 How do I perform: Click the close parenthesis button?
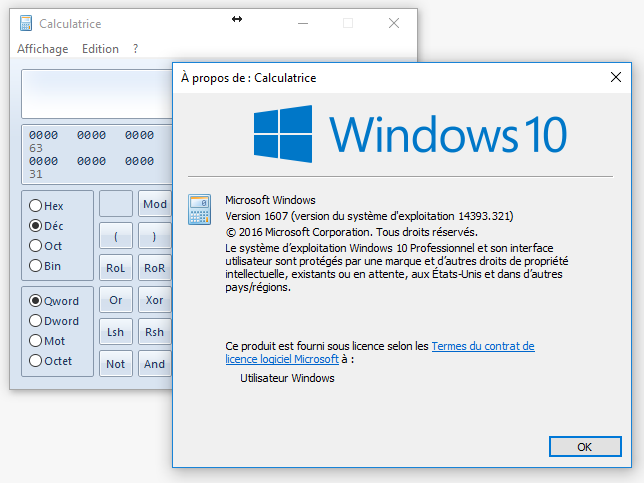[155, 236]
